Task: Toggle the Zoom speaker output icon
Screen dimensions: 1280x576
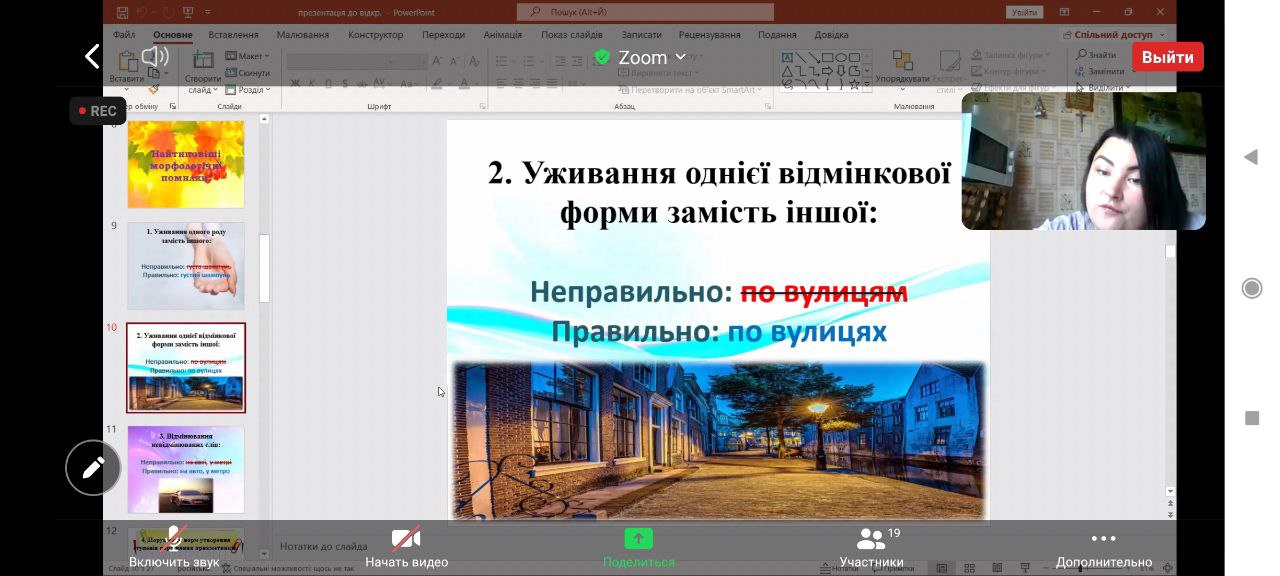Action: pos(155,57)
